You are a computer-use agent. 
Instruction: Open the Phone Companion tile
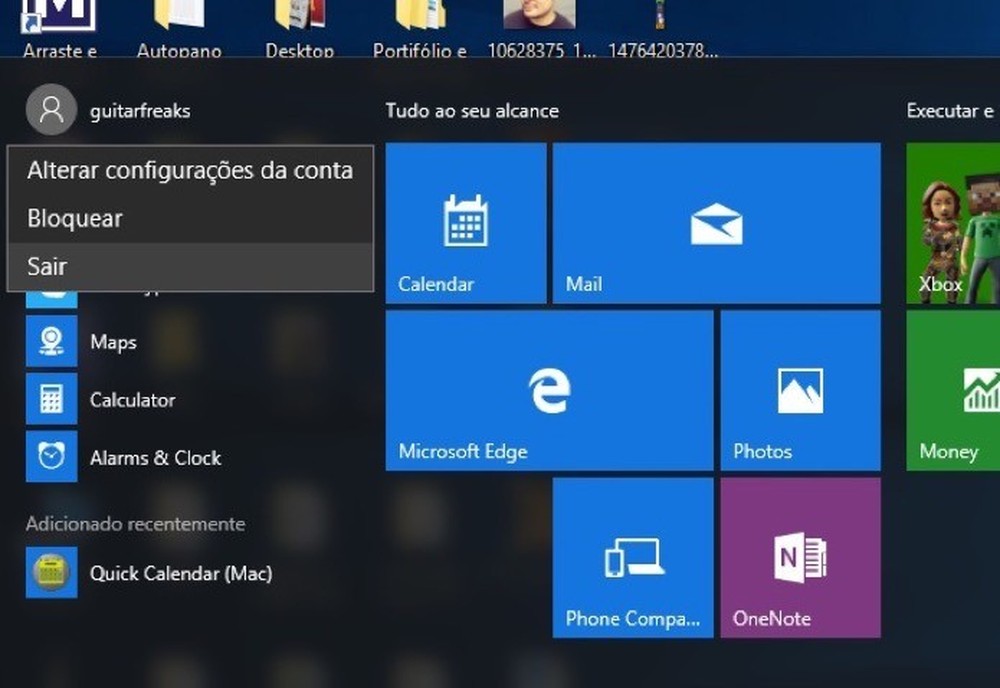tap(630, 557)
